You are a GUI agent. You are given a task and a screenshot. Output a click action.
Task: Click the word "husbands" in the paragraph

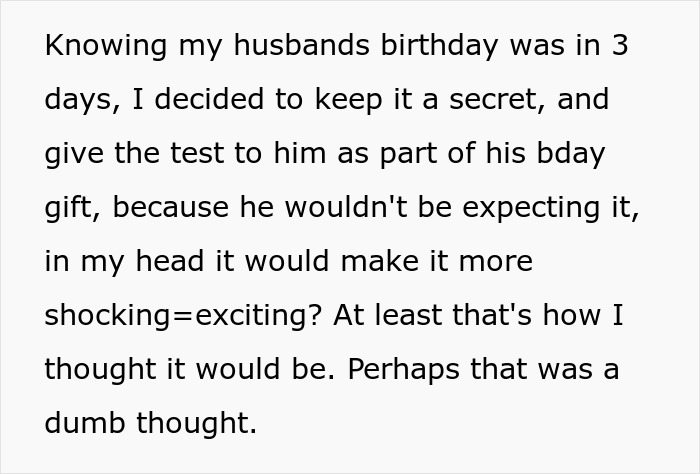[x=301, y=45]
